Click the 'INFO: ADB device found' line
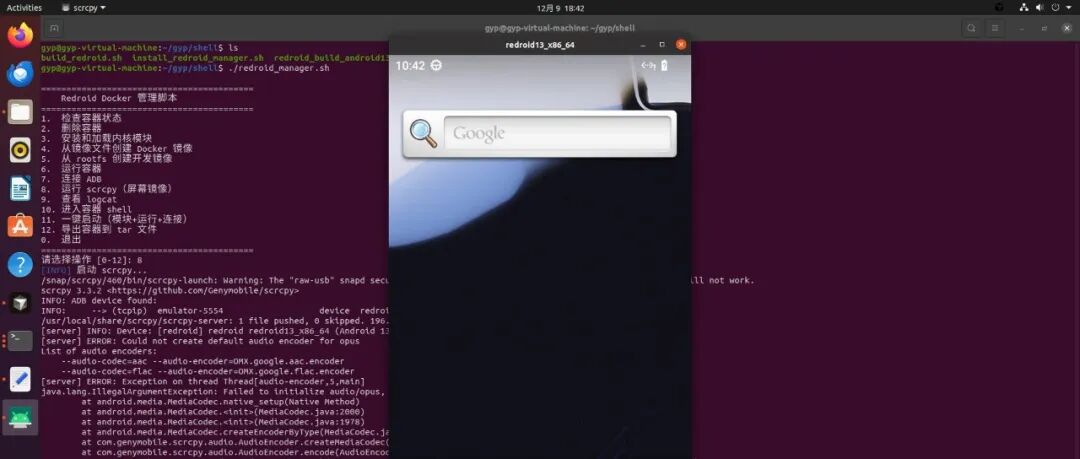This screenshot has width=1080, height=459. pyautogui.click(x=99, y=300)
